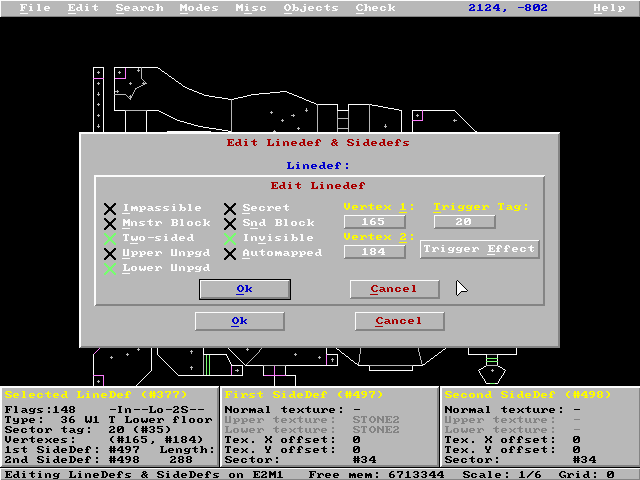Click the Selected LineDef (#377) header

tap(96, 395)
